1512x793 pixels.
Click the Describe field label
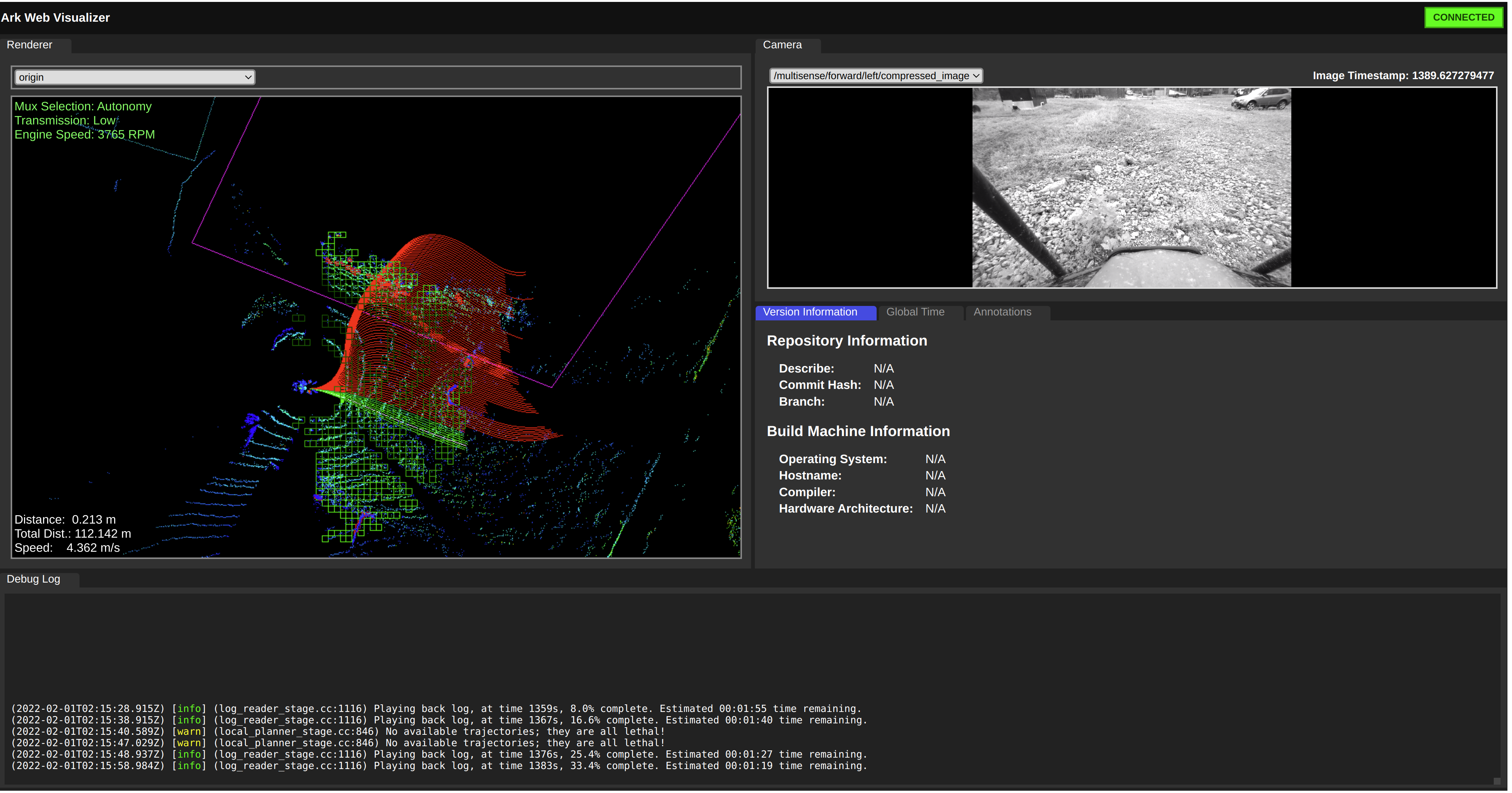[x=807, y=369]
